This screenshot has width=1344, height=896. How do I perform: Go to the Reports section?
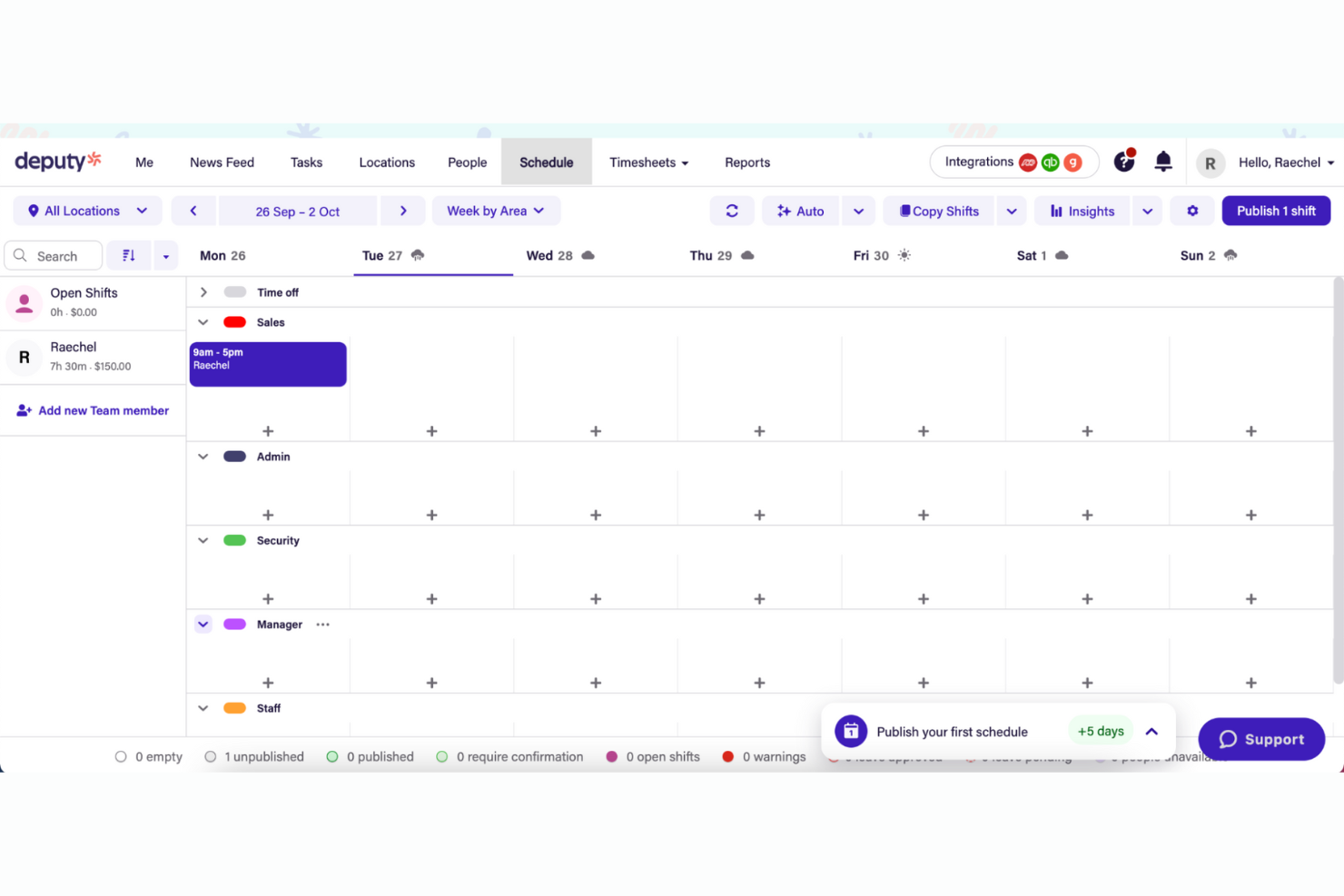[746, 162]
